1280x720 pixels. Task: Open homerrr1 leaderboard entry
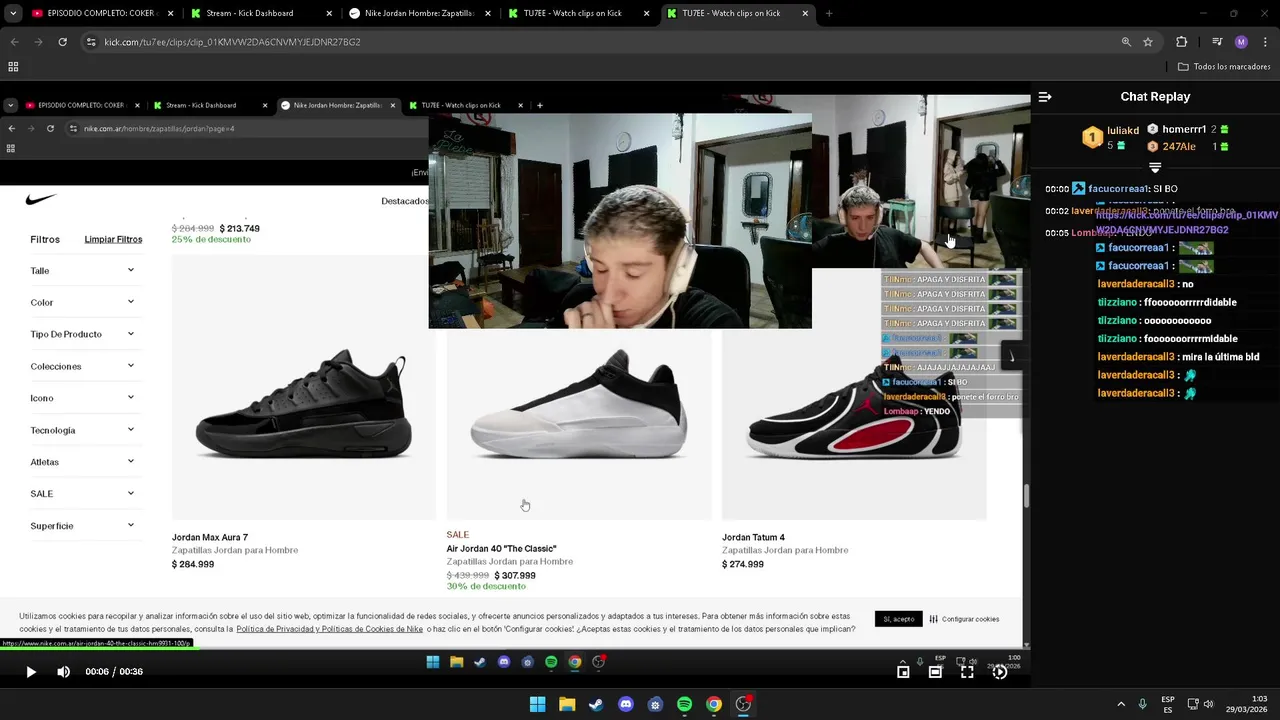(1188, 129)
